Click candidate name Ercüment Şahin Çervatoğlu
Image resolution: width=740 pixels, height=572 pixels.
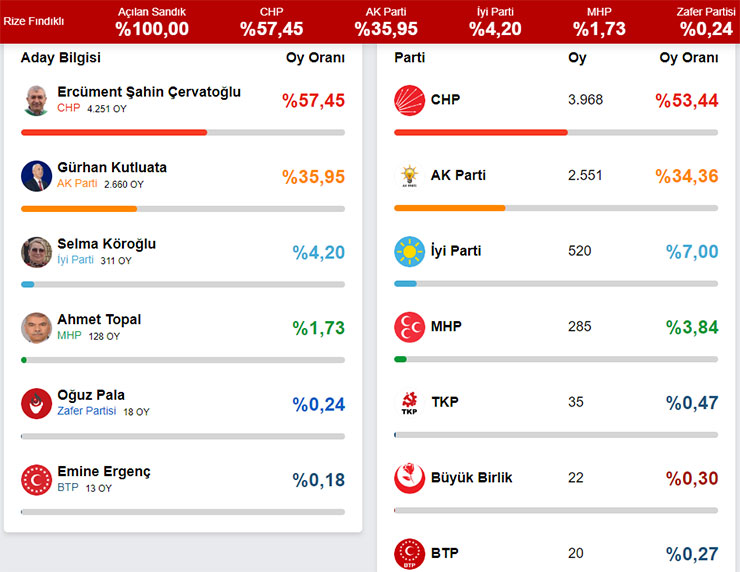click(149, 92)
